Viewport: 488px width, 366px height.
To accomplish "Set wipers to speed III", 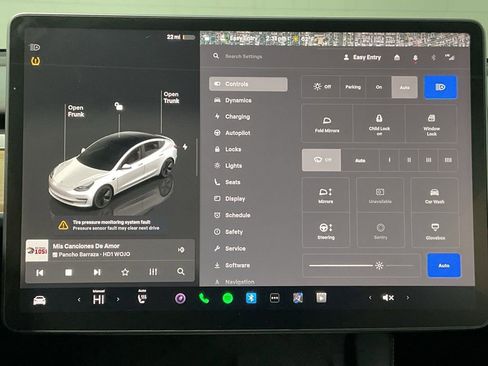I will coord(428,160).
